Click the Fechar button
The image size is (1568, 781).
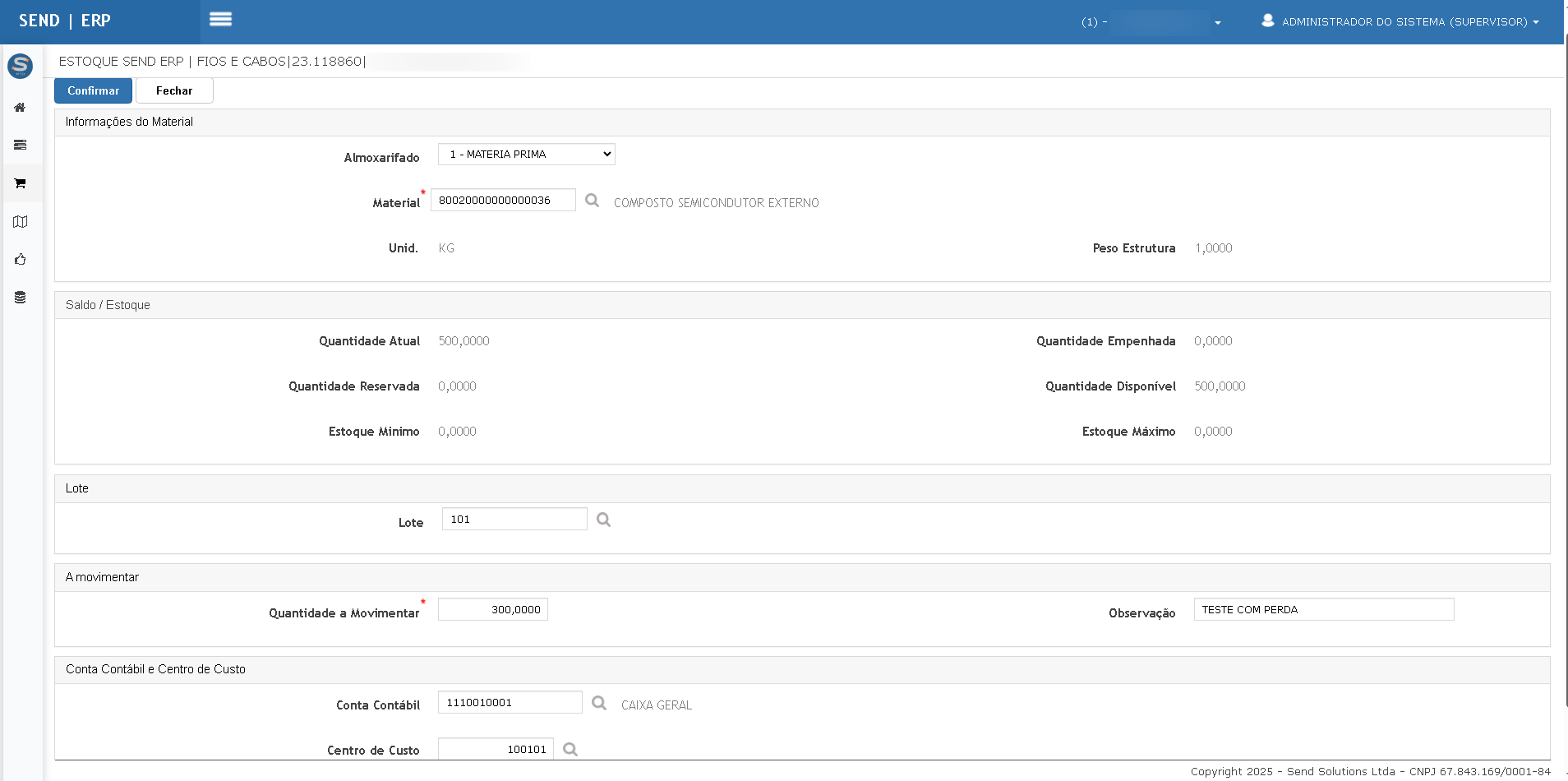pos(174,90)
